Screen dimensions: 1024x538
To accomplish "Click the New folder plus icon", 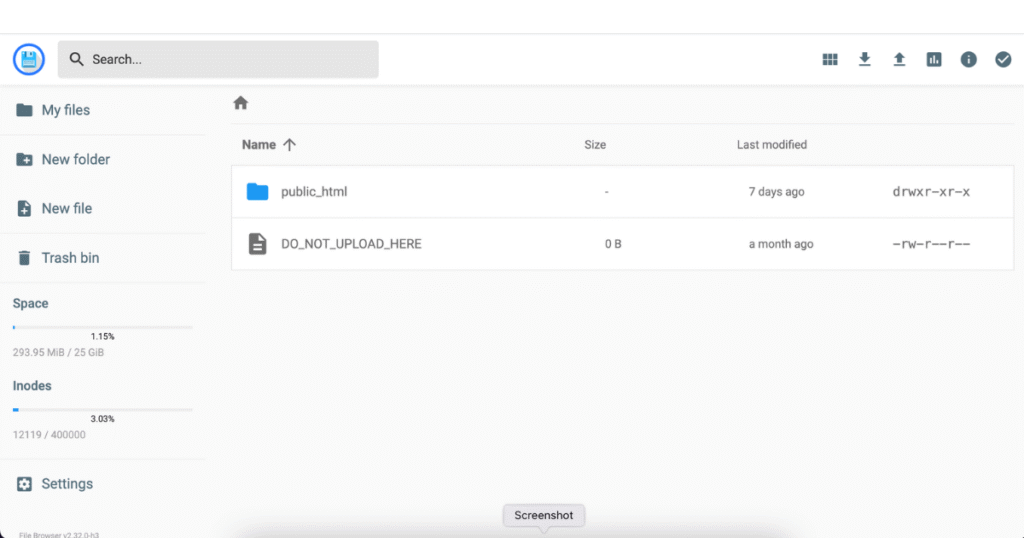I will [x=24, y=159].
